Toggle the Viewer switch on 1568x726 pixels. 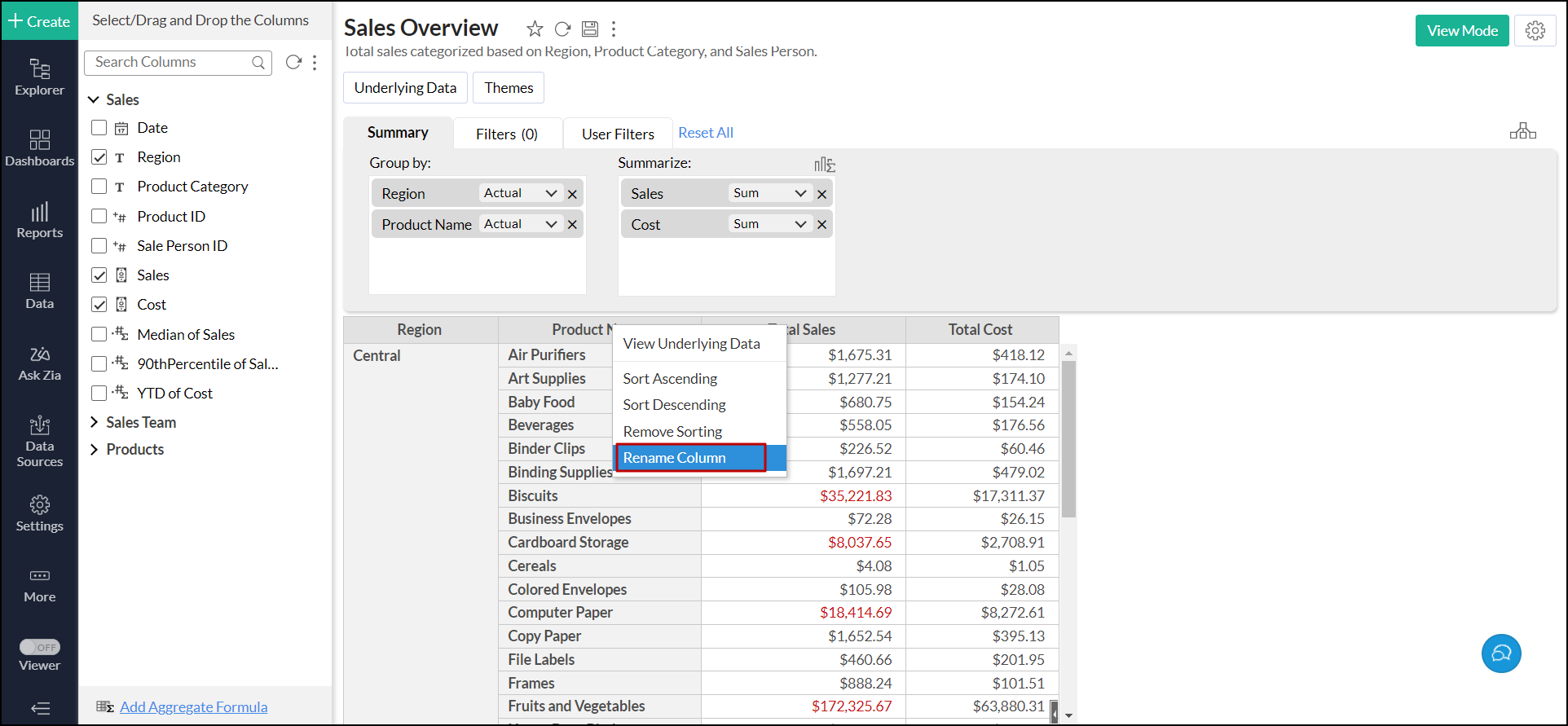point(40,647)
